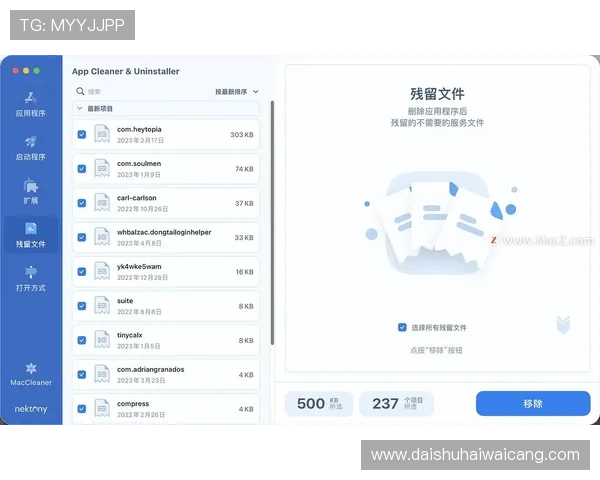Select the carl-carlson file name
Viewport: 600px width, 480px height.
coord(137,198)
